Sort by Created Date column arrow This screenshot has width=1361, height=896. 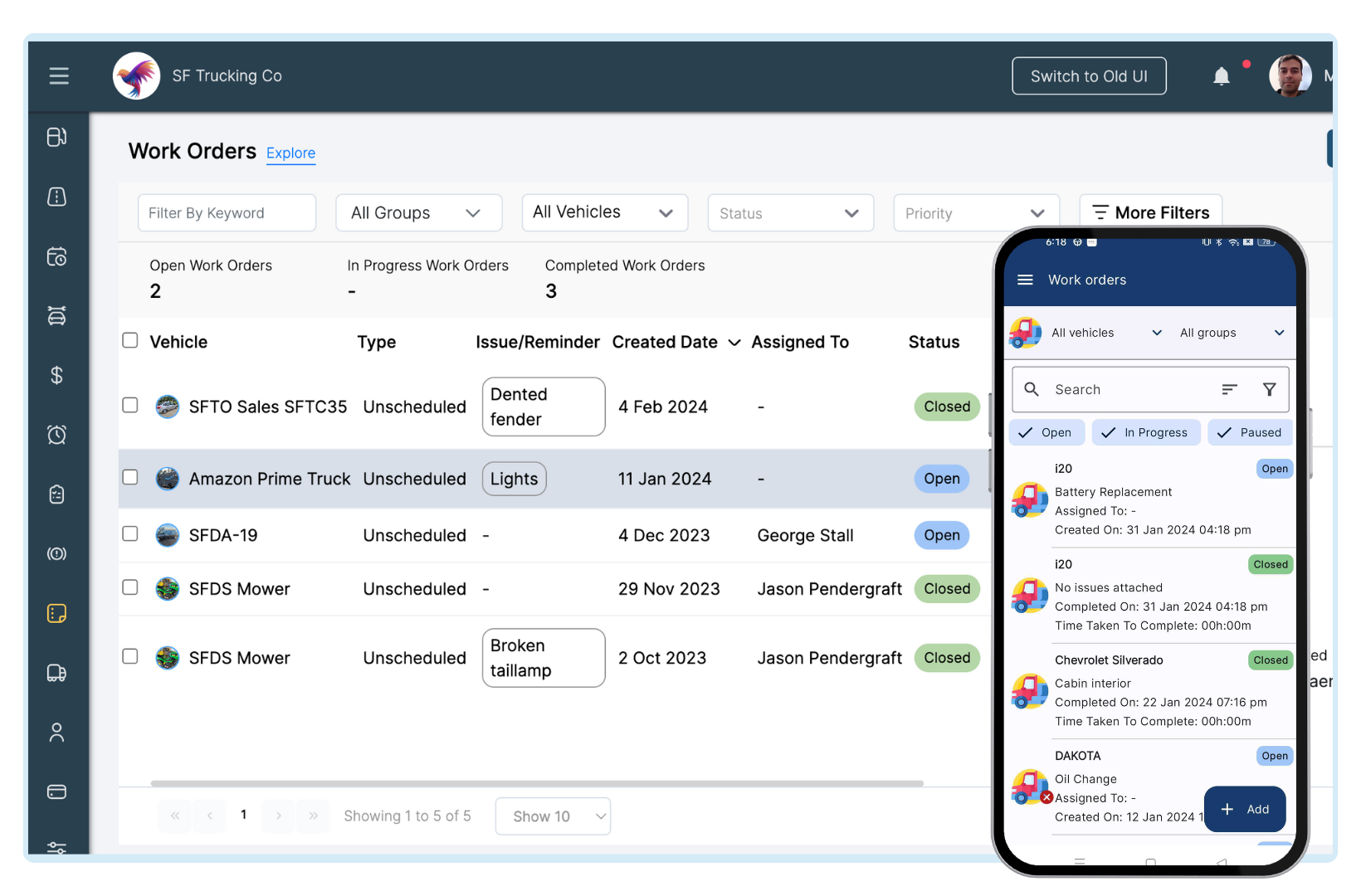coord(734,342)
